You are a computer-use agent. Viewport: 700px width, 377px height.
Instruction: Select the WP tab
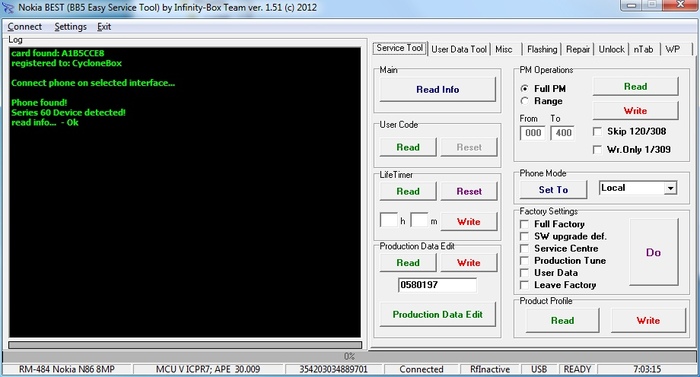[672, 50]
